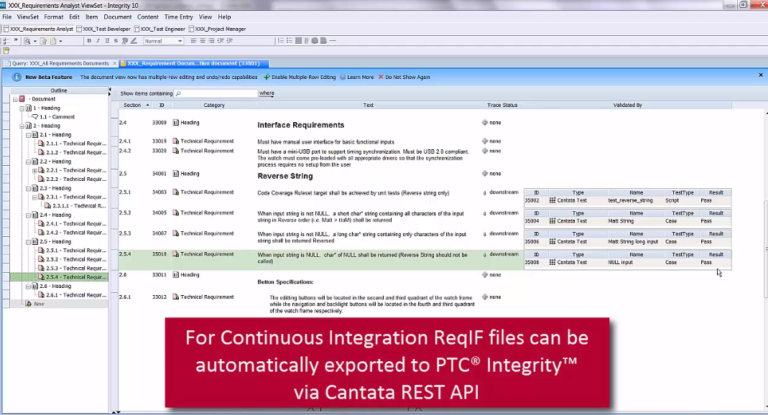
Task: Open the Document menu
Action: [x=118, y=17]
